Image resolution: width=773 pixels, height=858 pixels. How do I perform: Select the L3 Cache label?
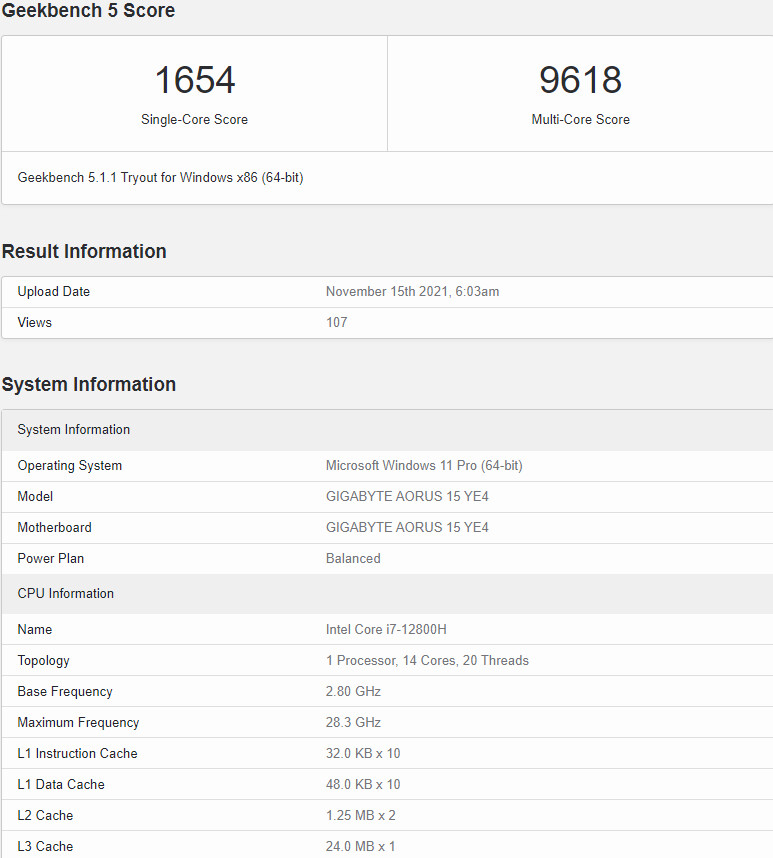(45, 847)
